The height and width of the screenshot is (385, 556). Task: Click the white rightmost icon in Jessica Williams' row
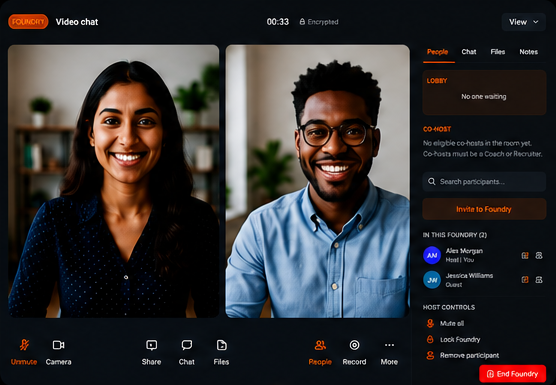coord(539,280)
